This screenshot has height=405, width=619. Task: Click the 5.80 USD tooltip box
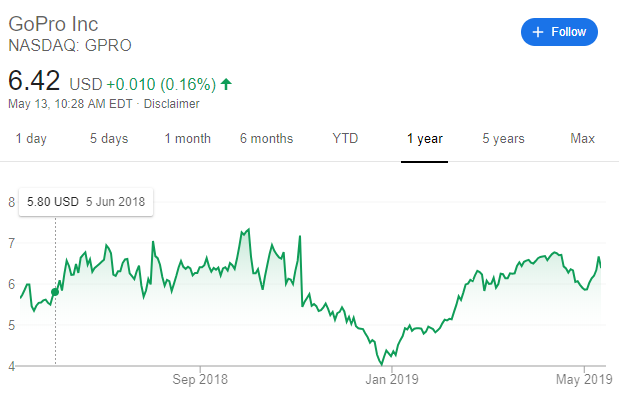tap(86, 202)
